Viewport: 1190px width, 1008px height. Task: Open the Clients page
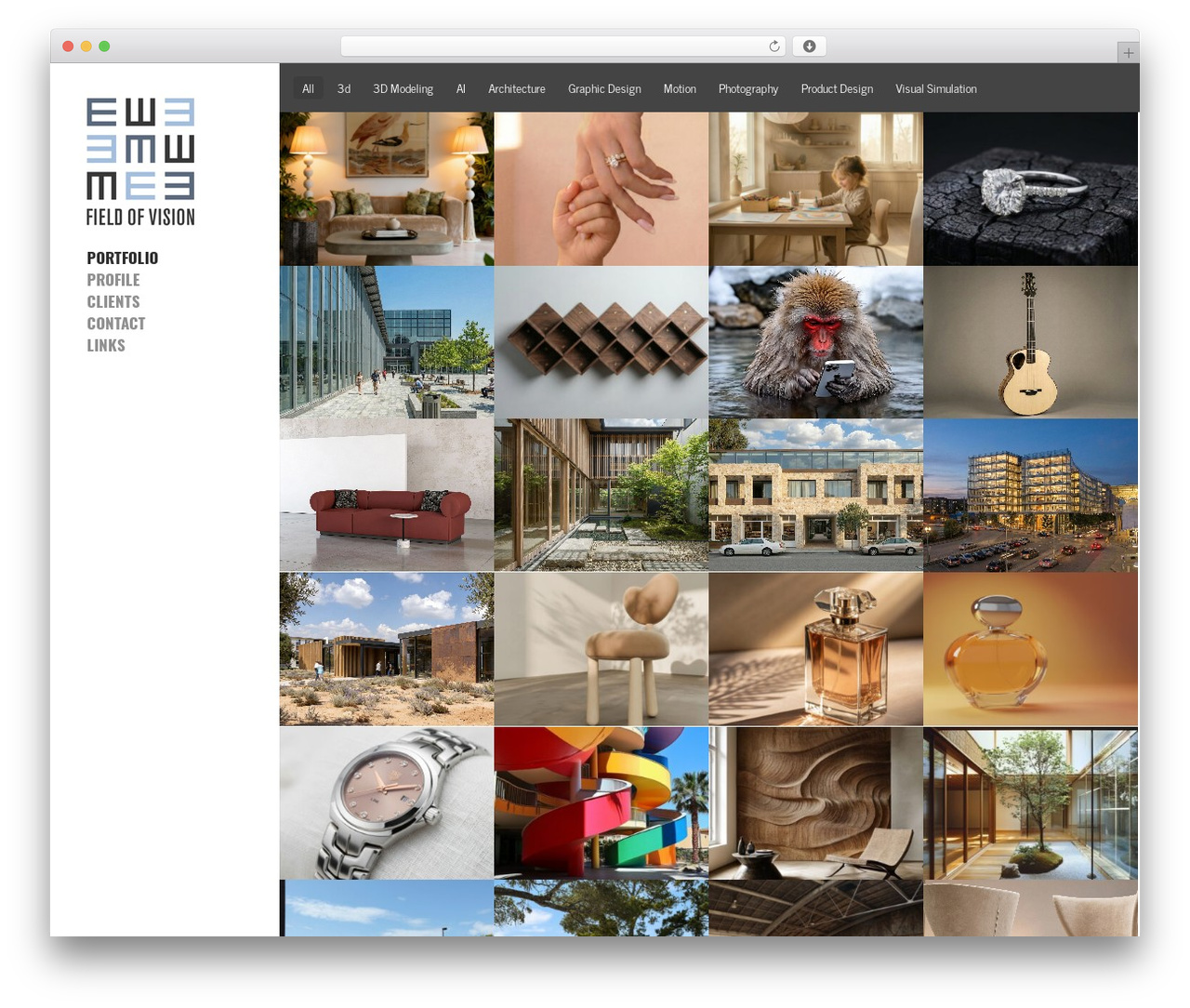[113, 301]
